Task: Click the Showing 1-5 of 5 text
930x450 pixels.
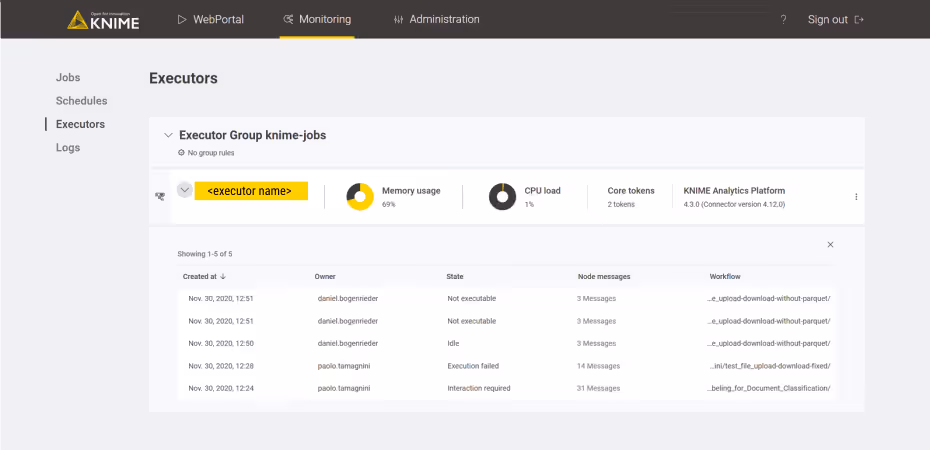Action: tap(205, 254)
